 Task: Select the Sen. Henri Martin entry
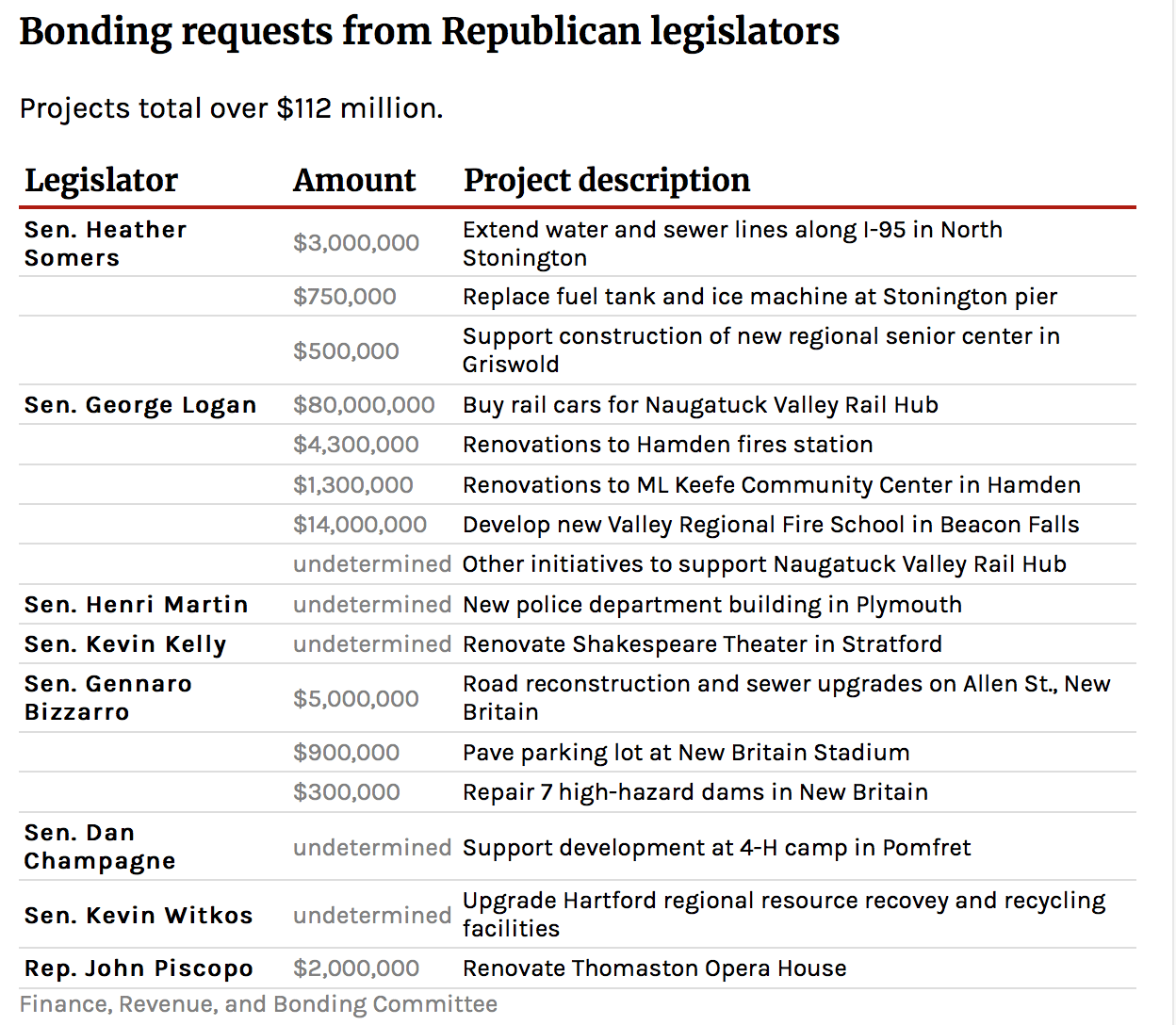[137, 605]
